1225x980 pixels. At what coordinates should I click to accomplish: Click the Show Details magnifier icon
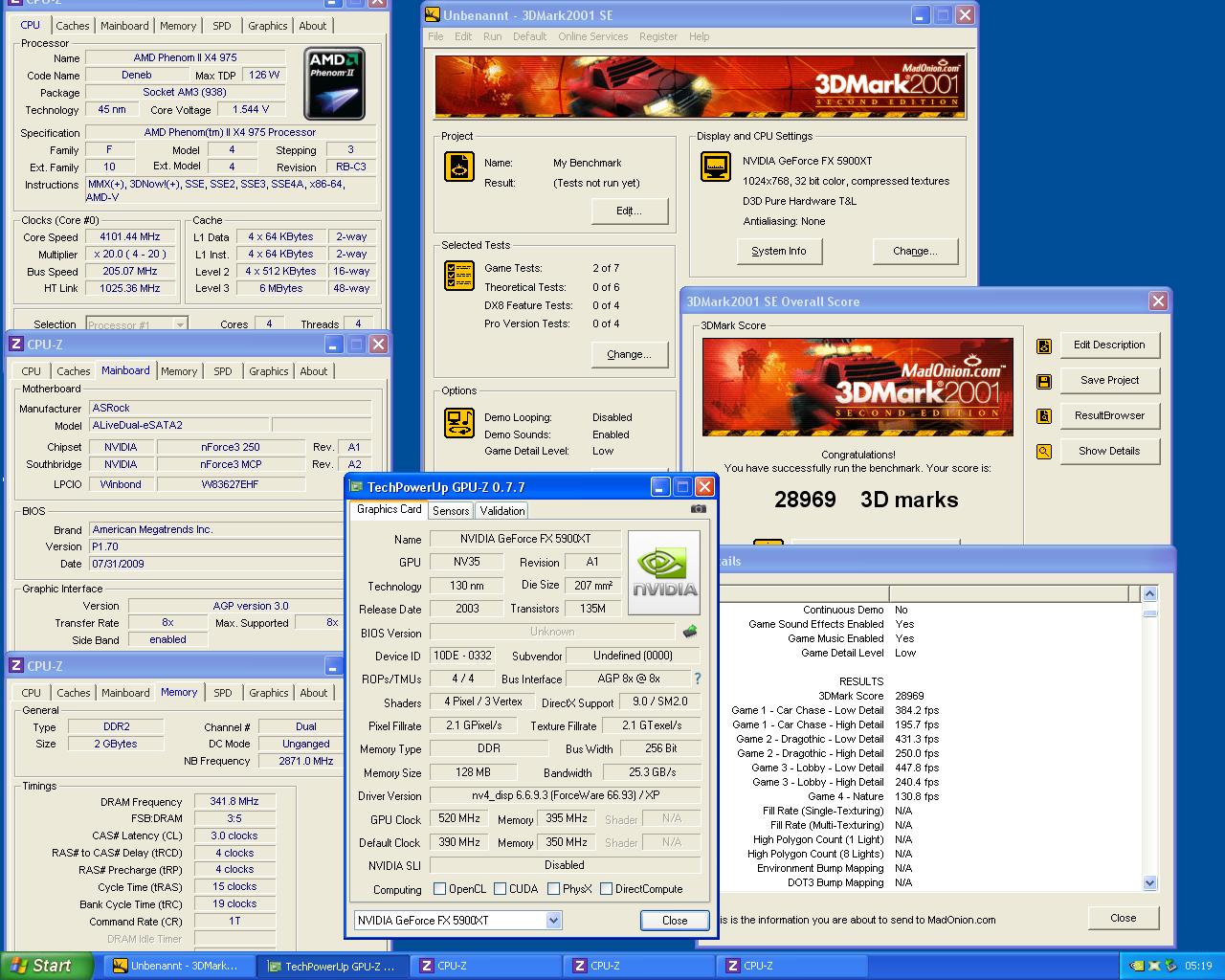pos(1044,452)
